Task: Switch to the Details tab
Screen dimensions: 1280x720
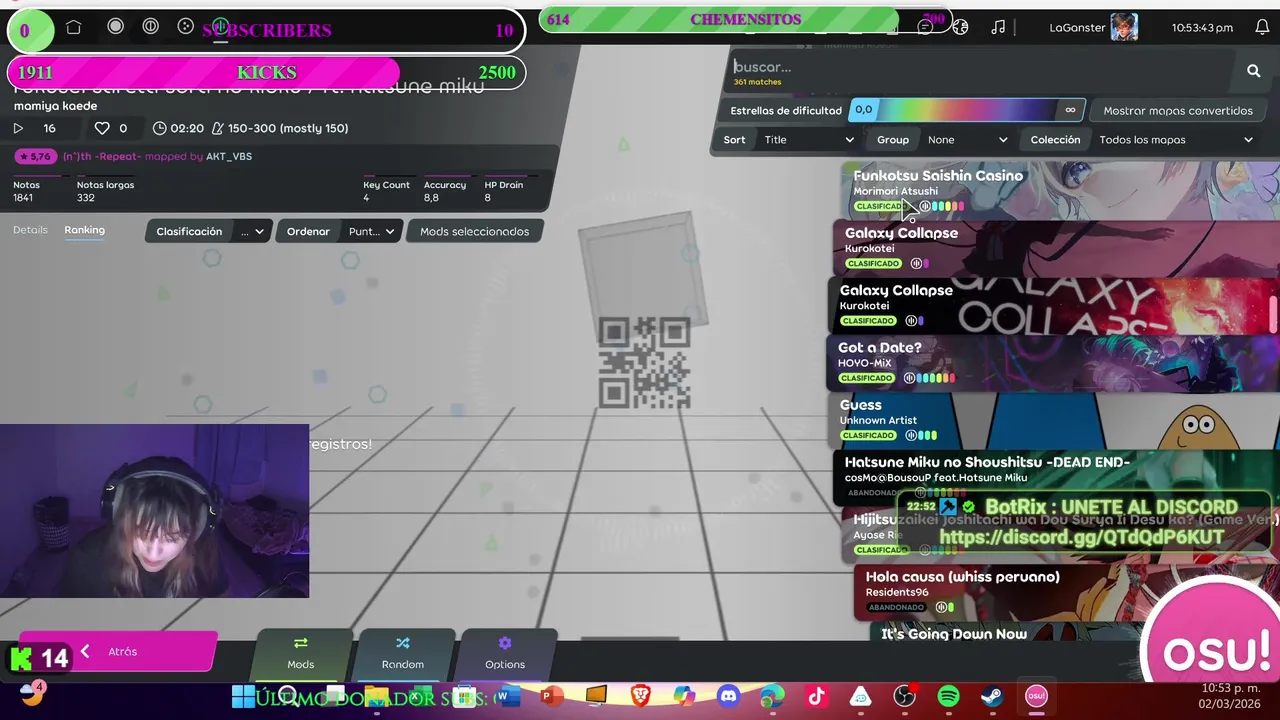Action: 30,230
